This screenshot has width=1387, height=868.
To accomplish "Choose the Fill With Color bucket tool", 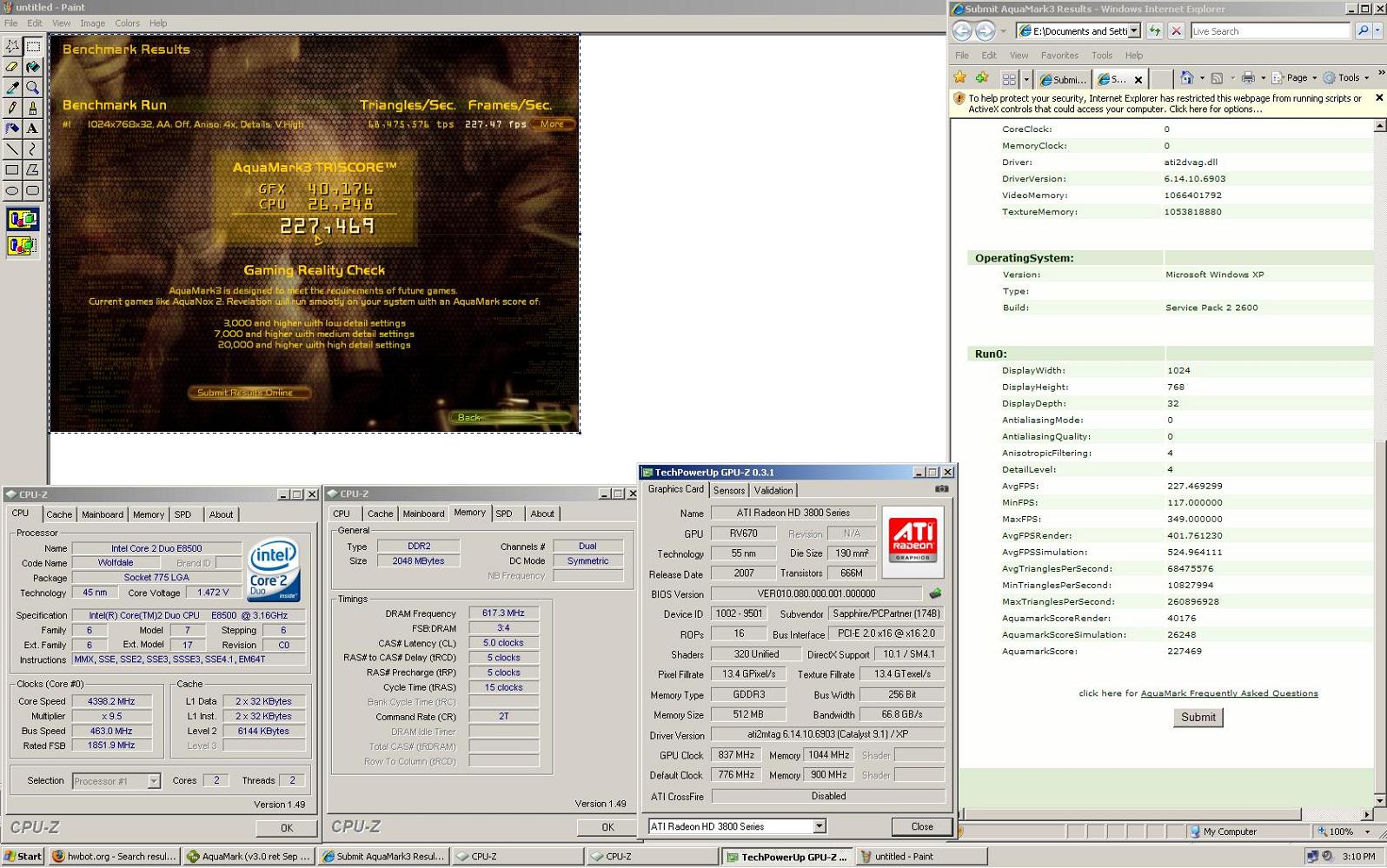I will pyautogui.click(x=33, y=67).
